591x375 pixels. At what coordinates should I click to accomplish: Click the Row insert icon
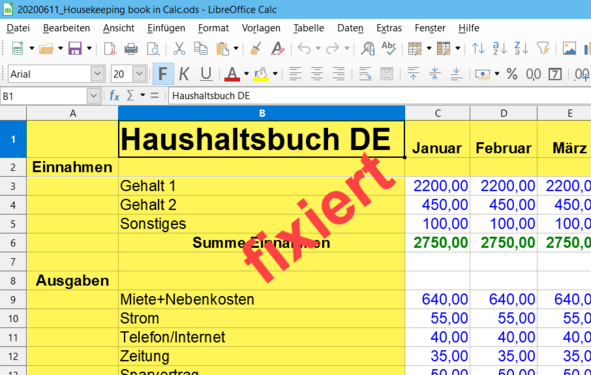(x=415, y=49)
